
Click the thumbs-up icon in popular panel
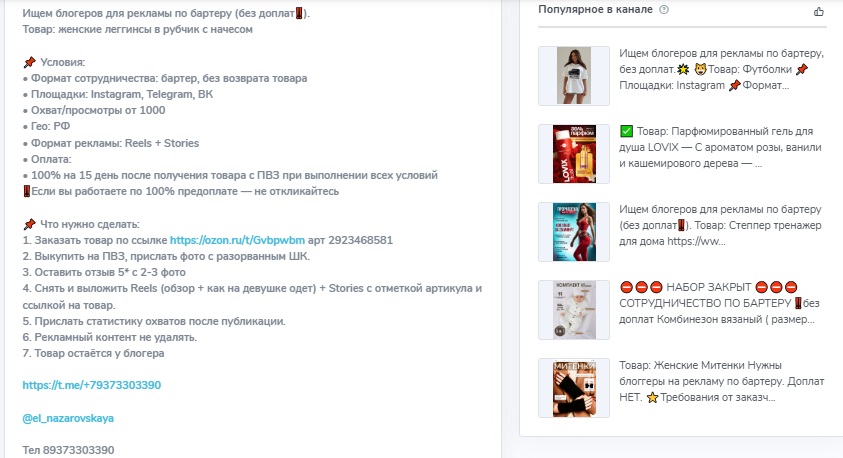818,11
